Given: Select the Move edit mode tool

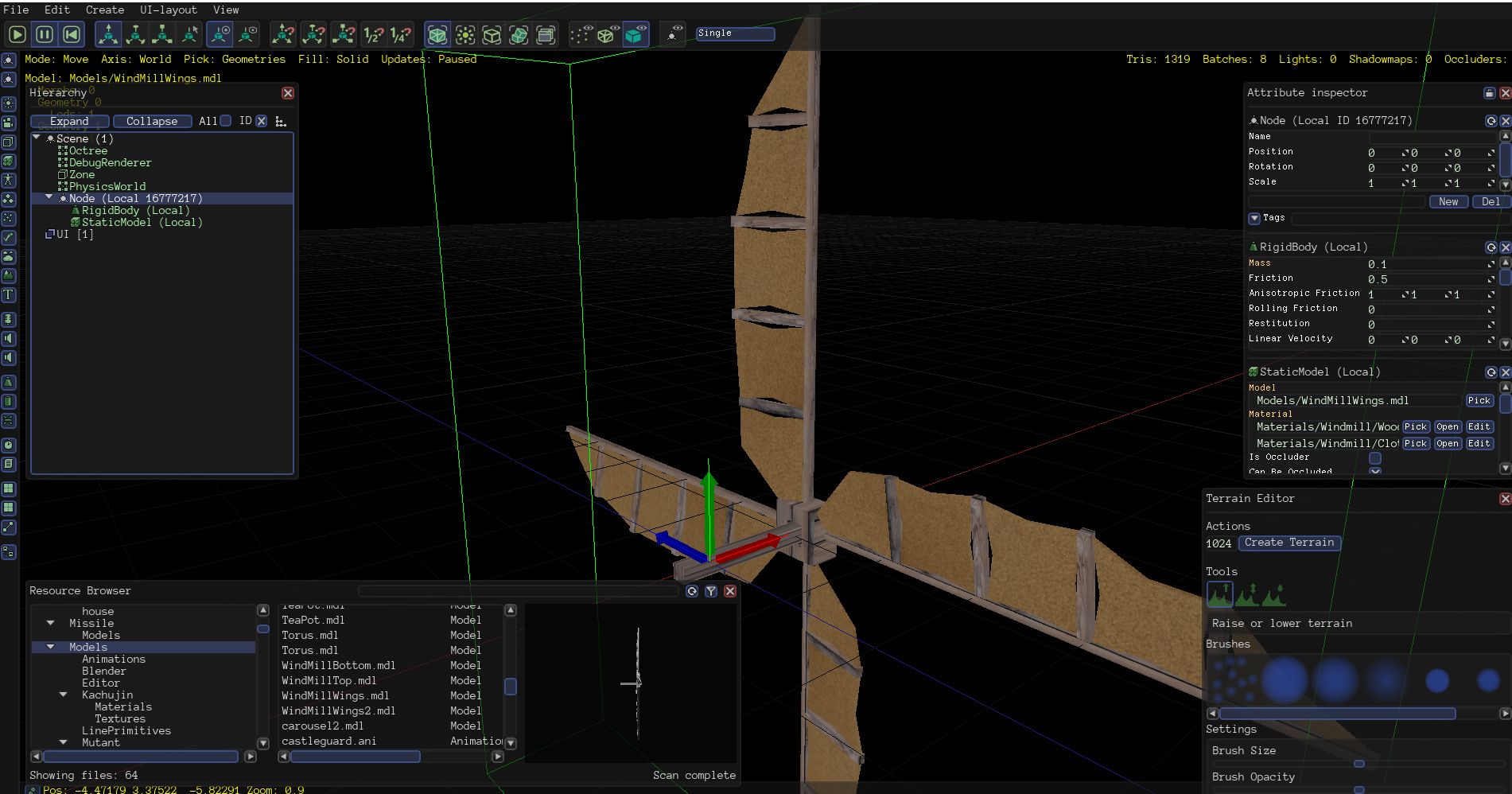Looking at the screenshot, I should pyautogui.click(x=108, y=34).
